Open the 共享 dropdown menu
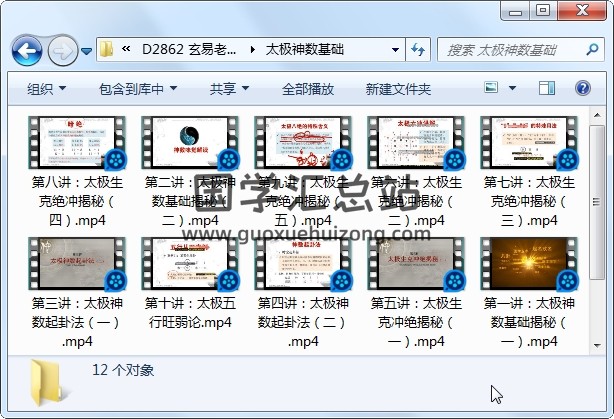Screen dimensions: 614x419 229,89
